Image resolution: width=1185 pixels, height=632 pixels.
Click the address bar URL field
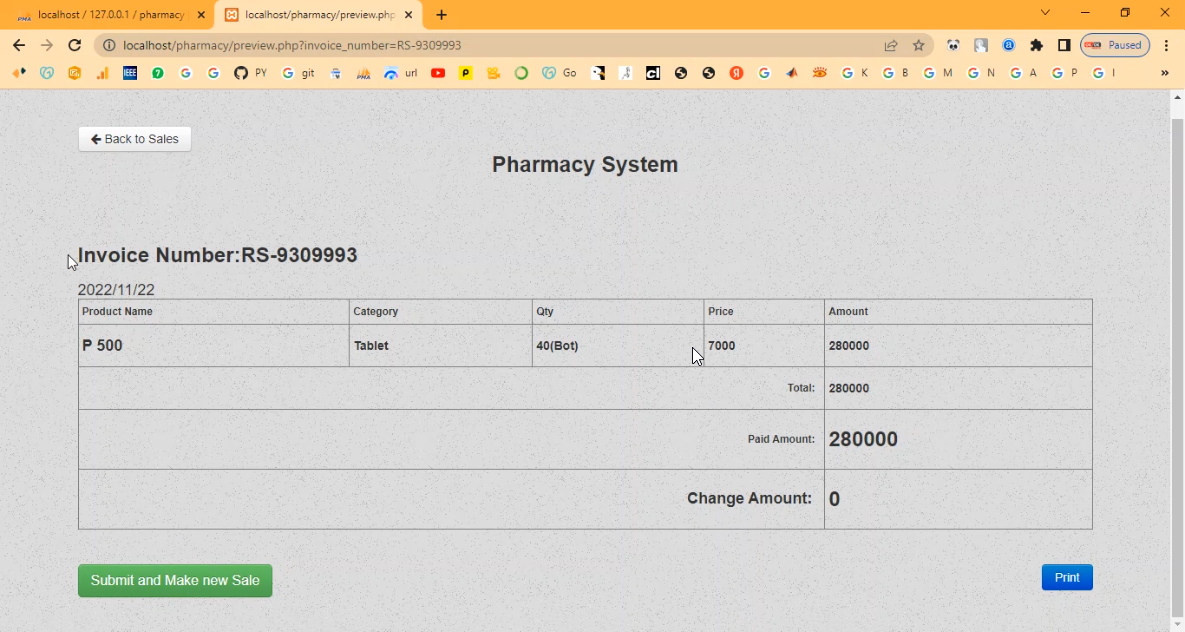[500, 45]
